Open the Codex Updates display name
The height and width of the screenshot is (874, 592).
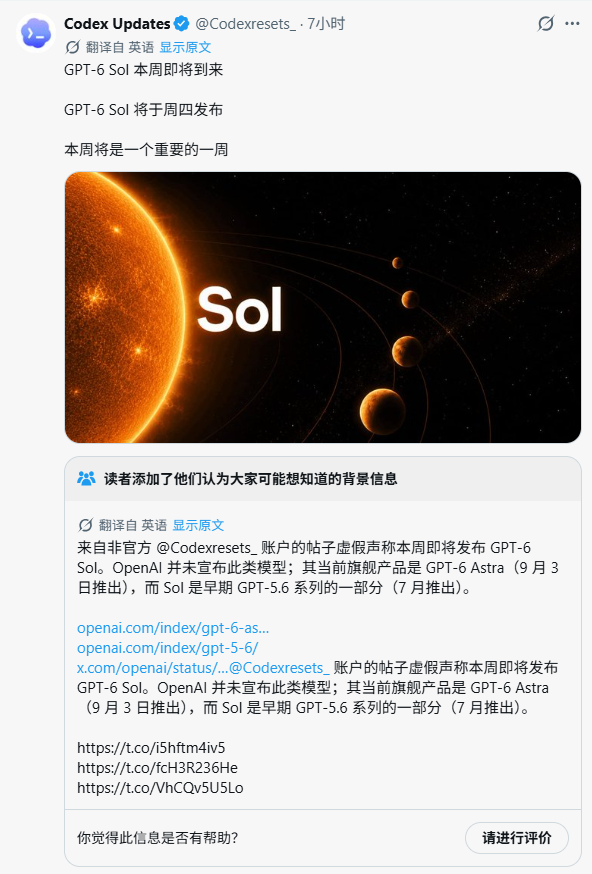(x=117, y=24)
